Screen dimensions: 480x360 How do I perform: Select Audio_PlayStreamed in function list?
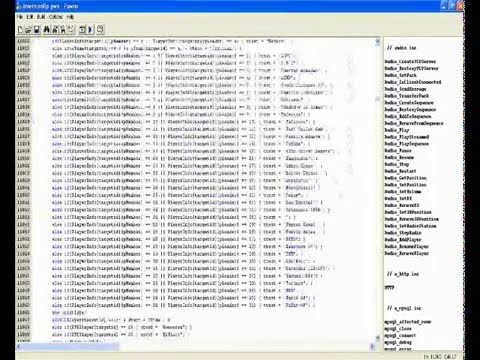point(407,137)
